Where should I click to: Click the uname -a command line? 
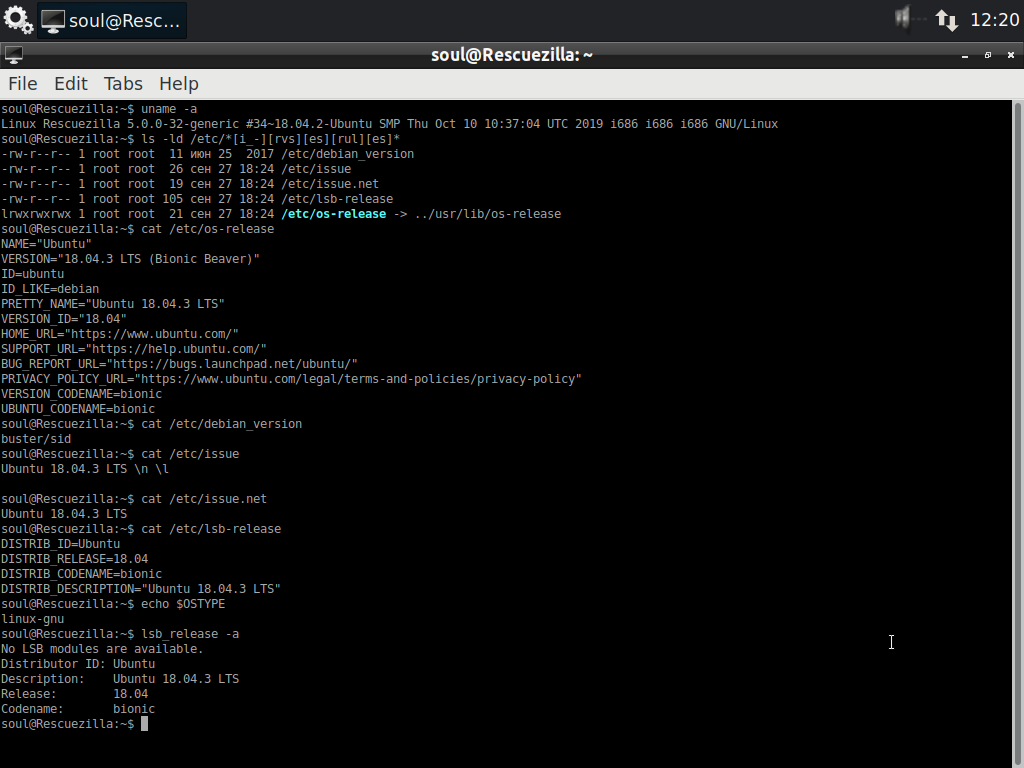click(99, 109)
